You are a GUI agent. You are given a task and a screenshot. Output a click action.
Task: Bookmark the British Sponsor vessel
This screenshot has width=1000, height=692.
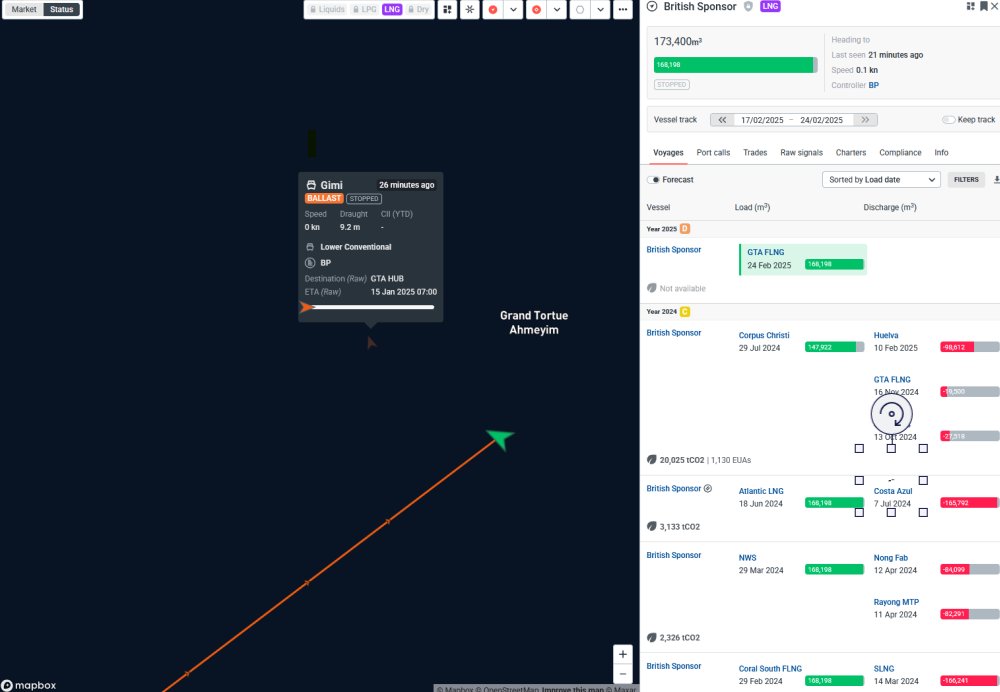983,6
